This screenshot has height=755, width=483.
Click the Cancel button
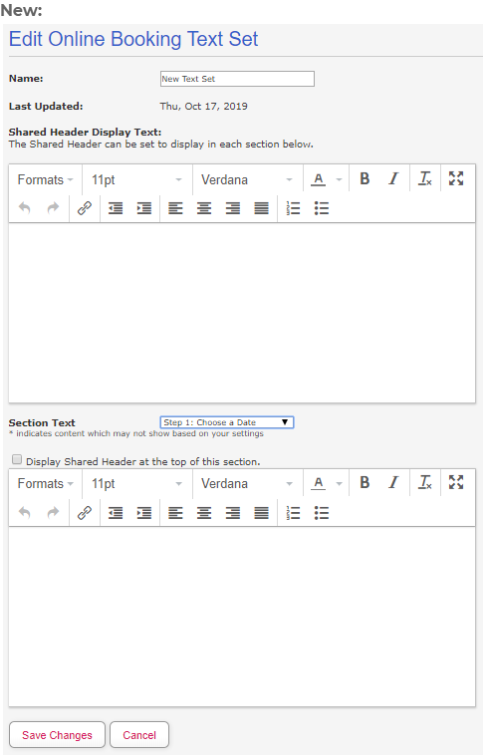pos(139,735)
